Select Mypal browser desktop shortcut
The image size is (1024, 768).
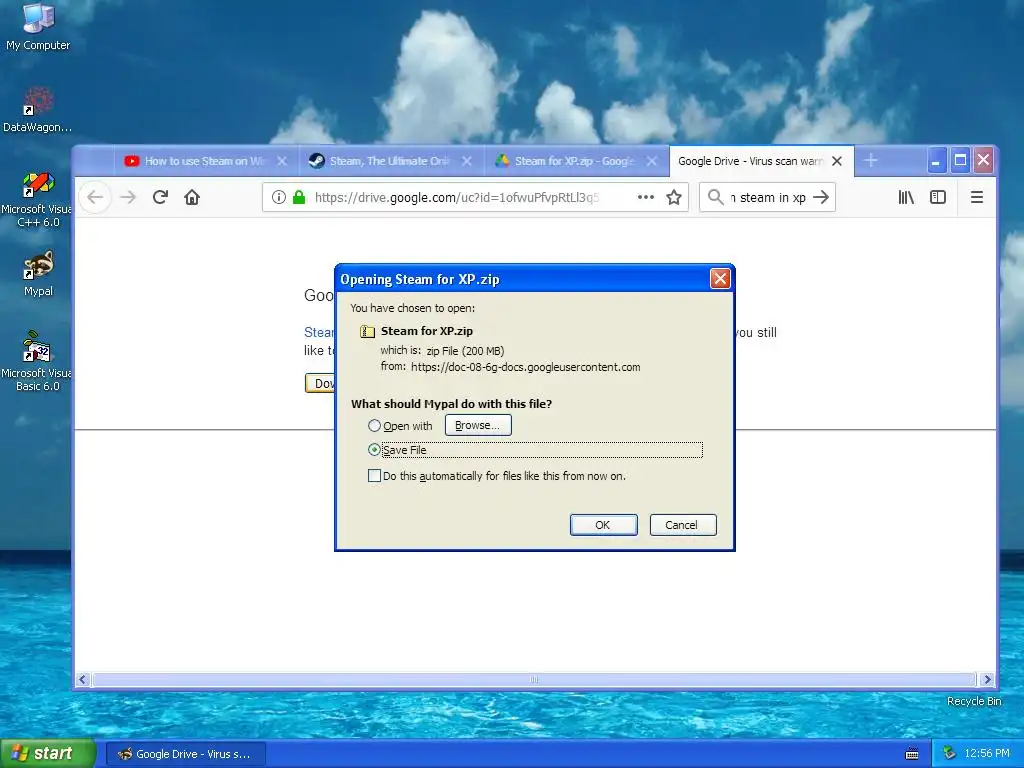click(x=39, y=273)
